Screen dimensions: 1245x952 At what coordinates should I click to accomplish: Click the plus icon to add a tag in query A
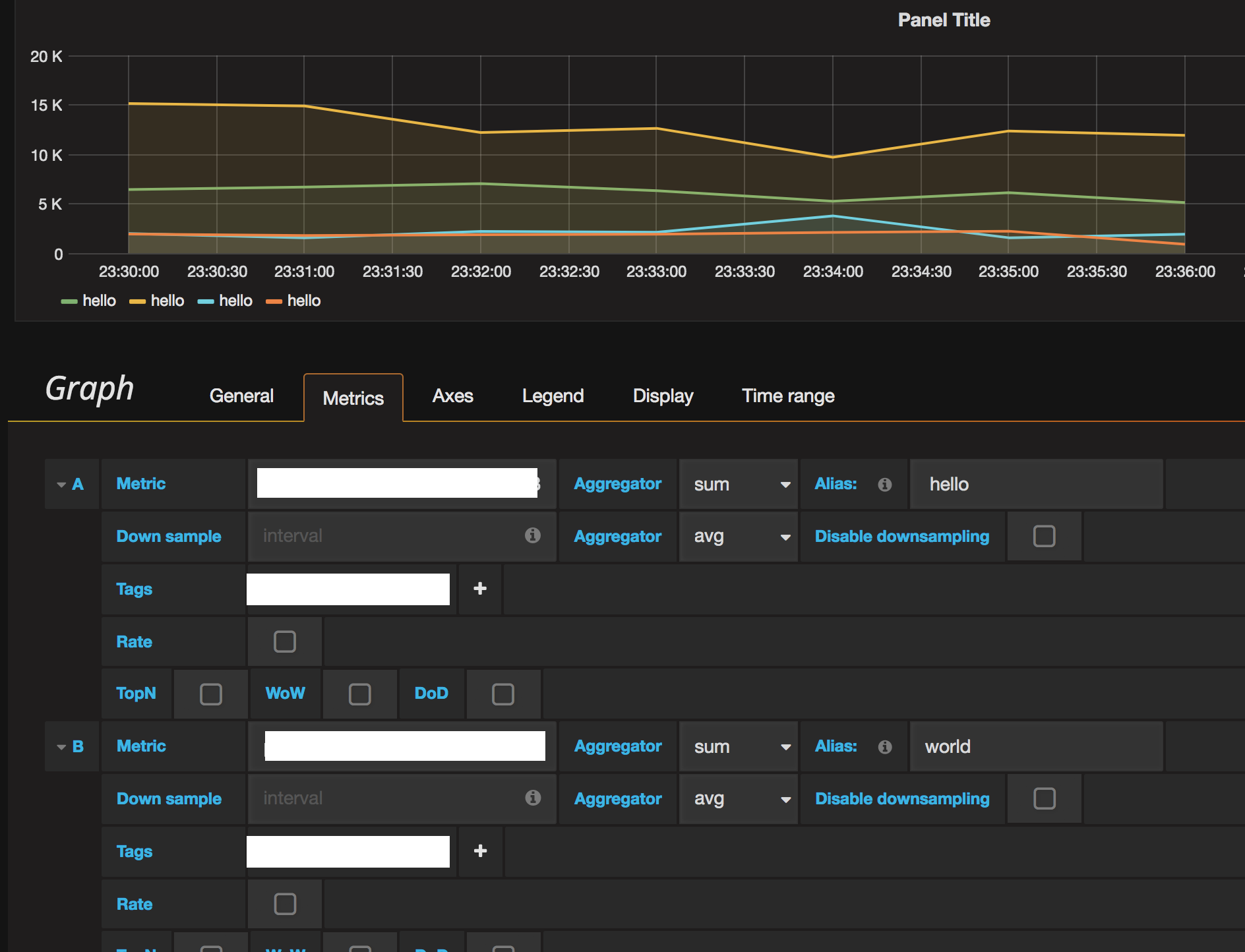[x=479, y=589]
